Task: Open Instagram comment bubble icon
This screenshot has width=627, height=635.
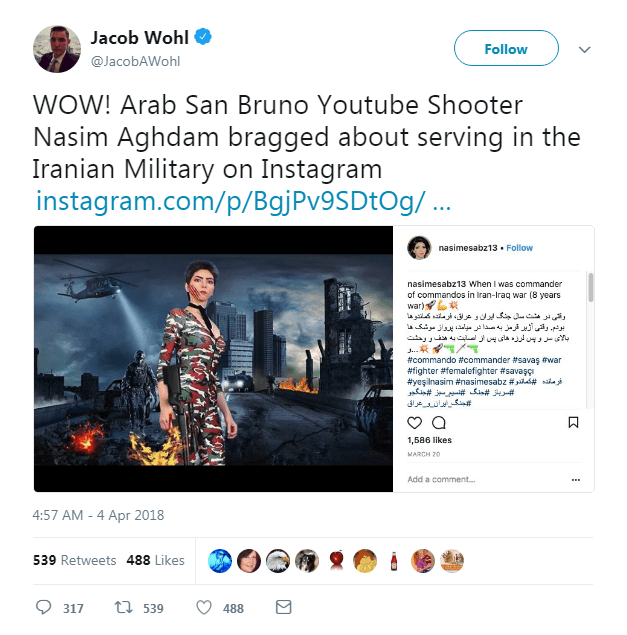Action: (439, 423)
